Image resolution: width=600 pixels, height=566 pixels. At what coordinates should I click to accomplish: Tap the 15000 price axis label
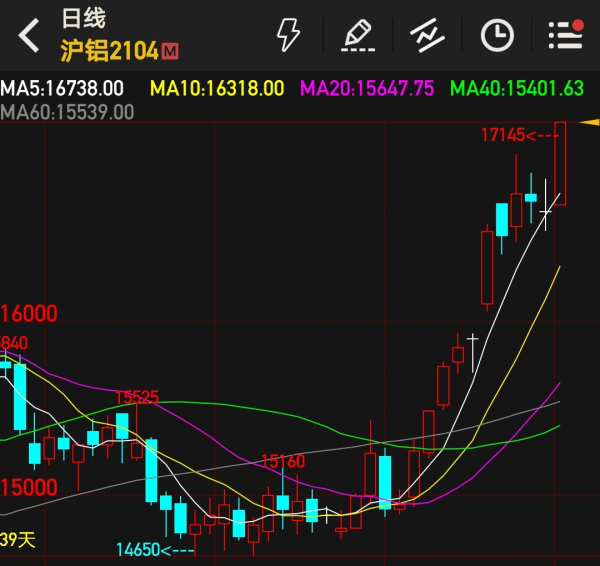[x=29, y=487]
